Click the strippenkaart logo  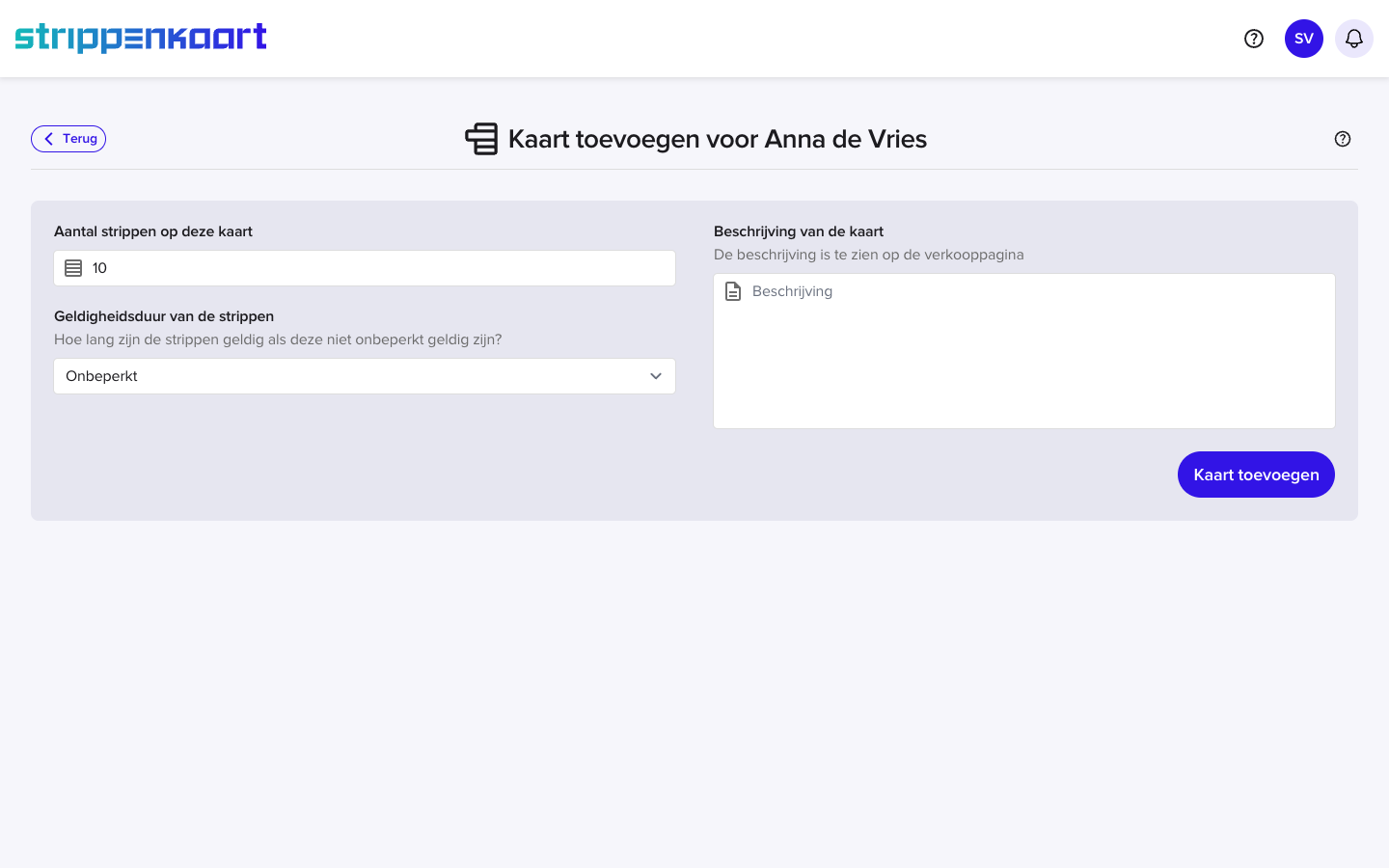pyautogui.click(x=141, y=38)
